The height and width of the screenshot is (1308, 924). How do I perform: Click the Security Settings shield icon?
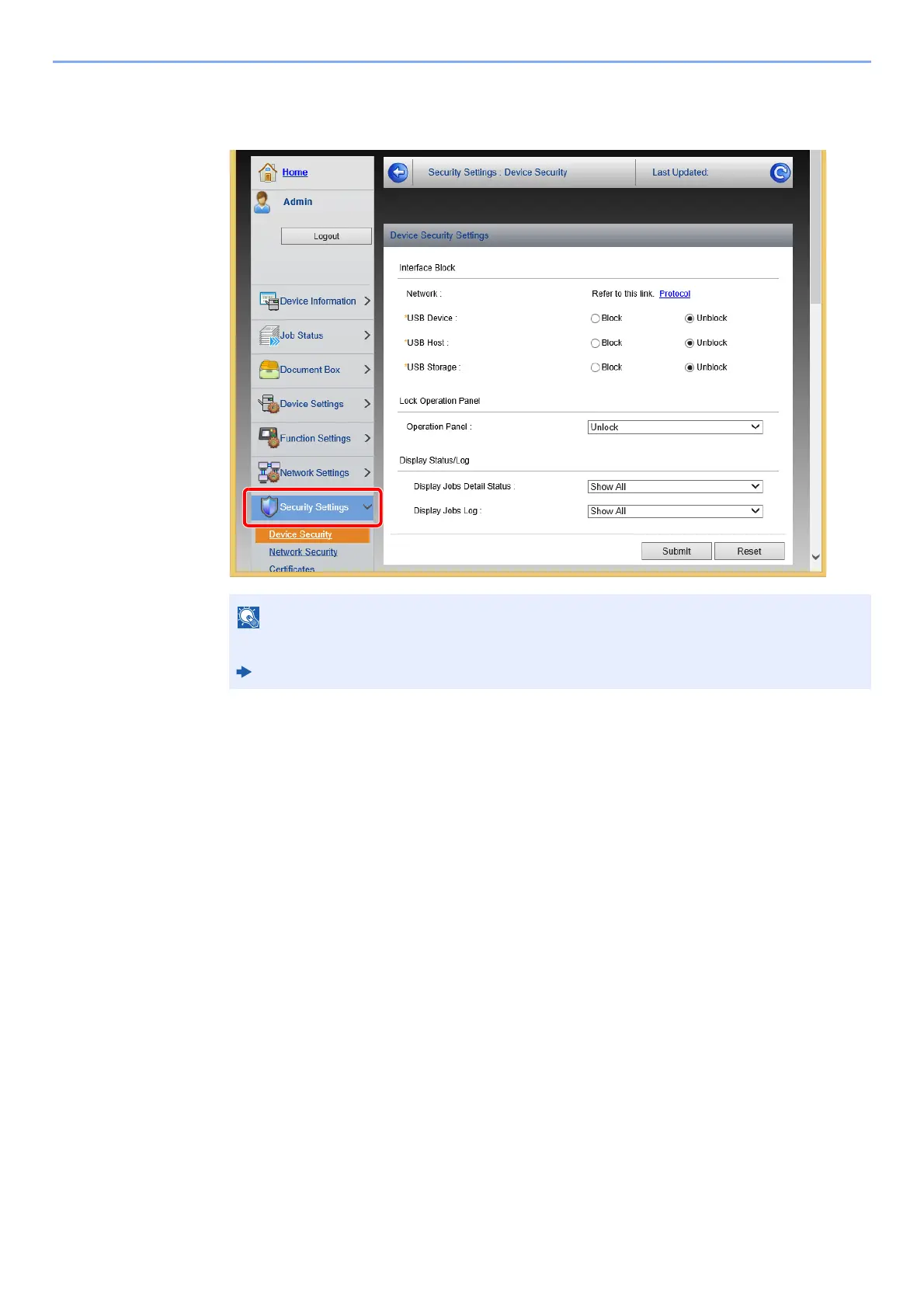269,507
